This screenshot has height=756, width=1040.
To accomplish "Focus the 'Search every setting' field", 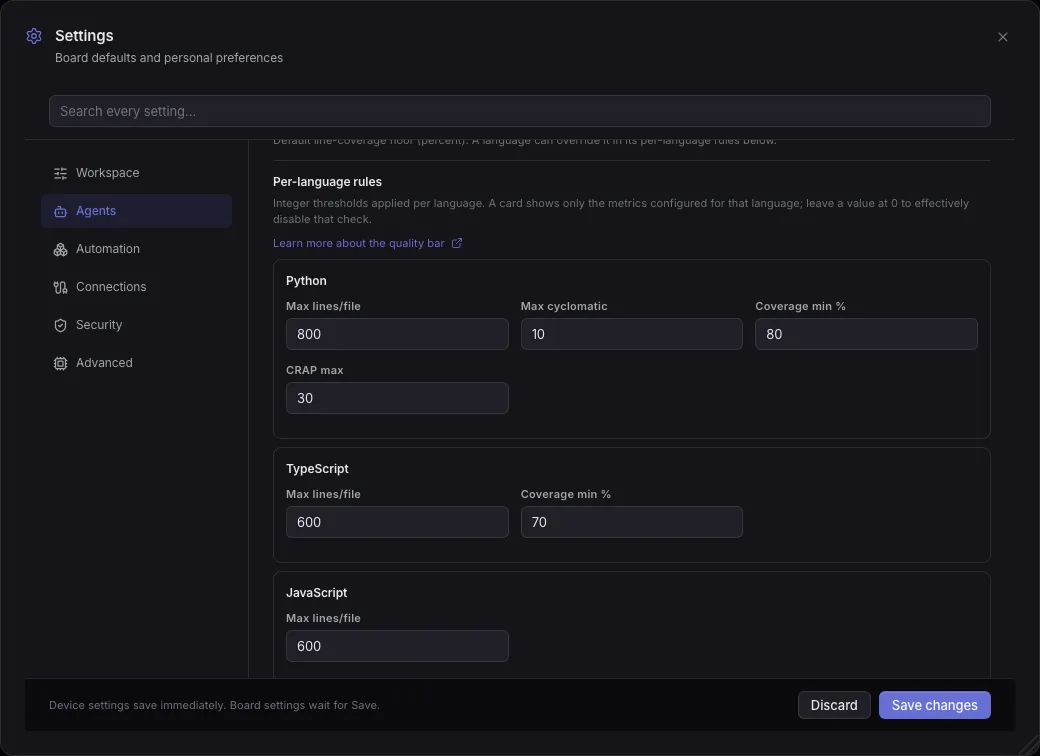I will (519, 111).
